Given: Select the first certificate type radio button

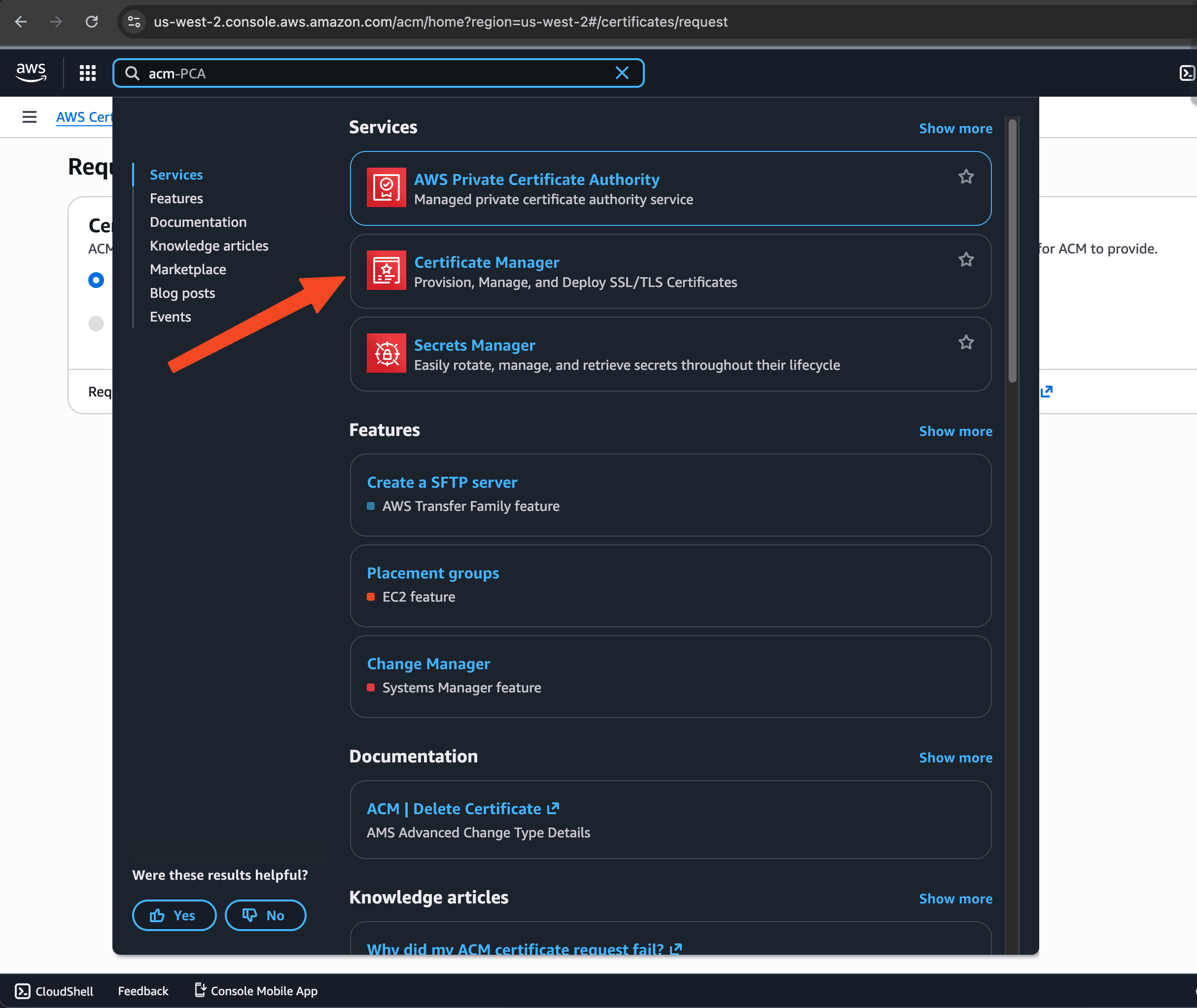Looking at the screenshot, I should point(96,280).
